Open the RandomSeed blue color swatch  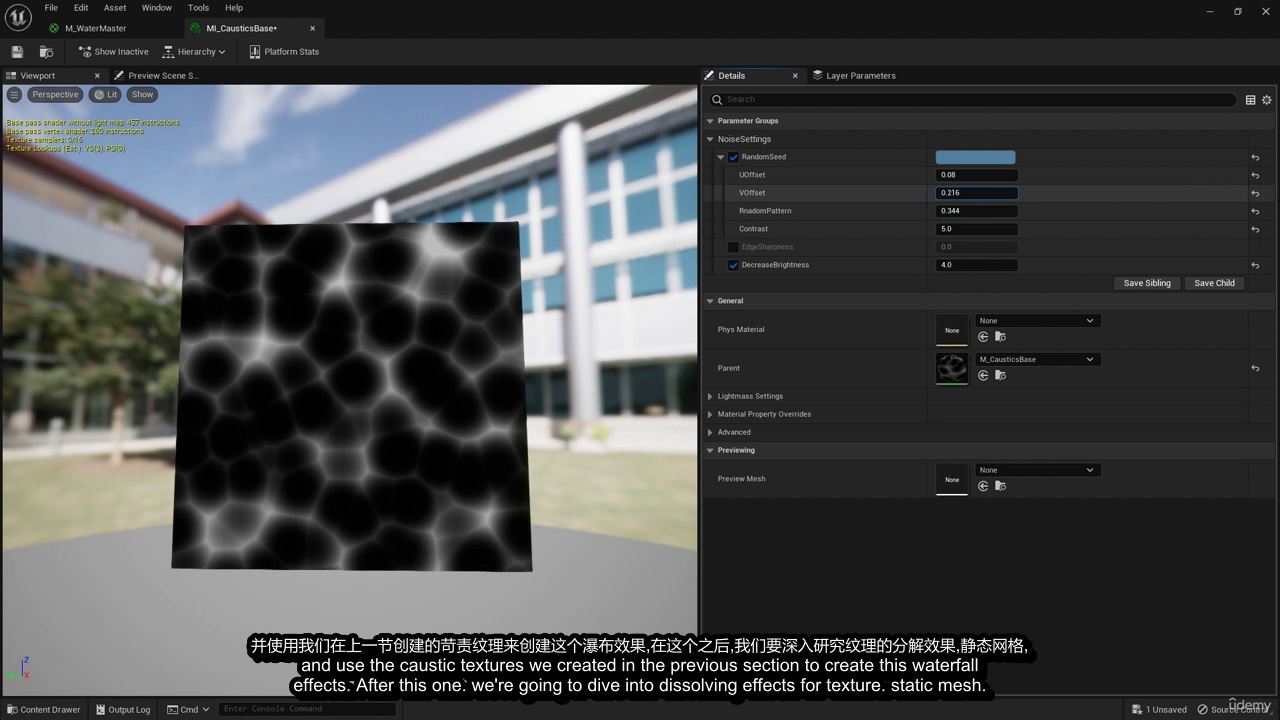pos(975,157)
